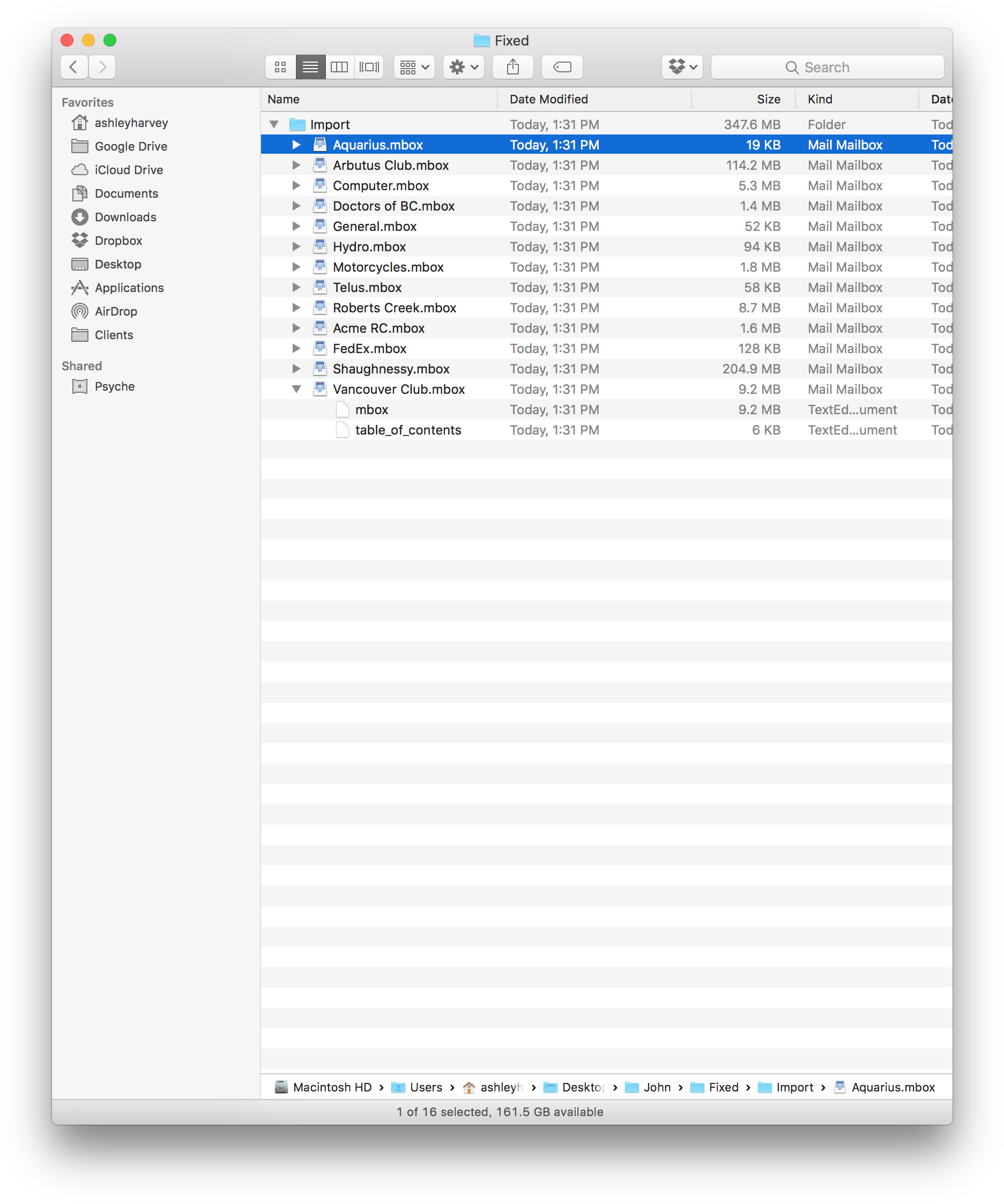
Task: Switch to Cover Flow view
Action: [369, 67]
